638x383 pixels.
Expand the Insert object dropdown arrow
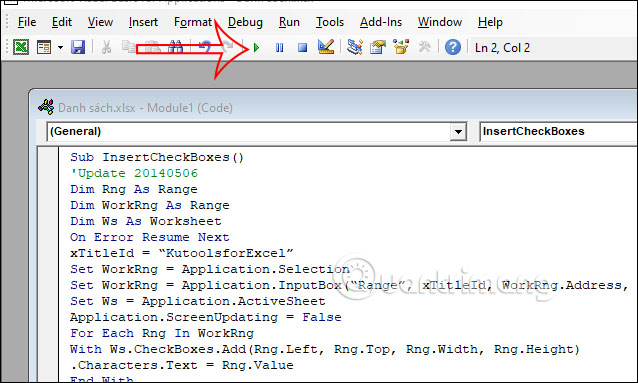(x=60, y=47)
